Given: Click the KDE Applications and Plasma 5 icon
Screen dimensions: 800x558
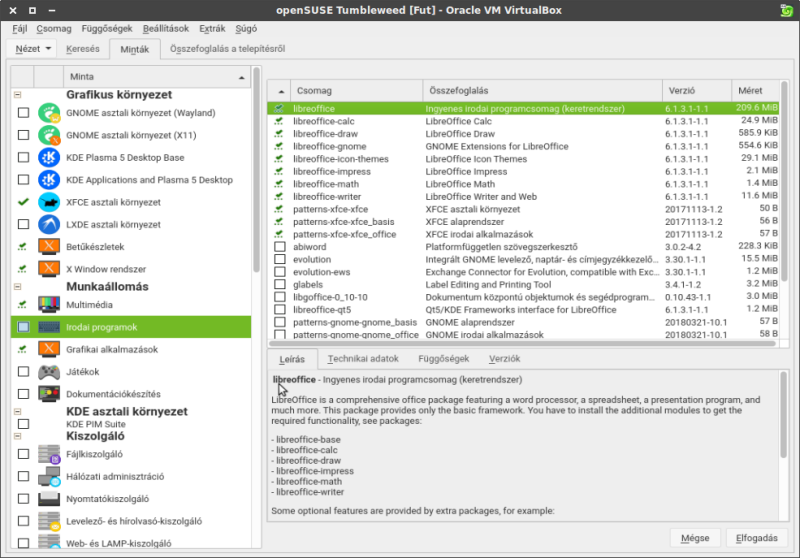Looking at the screenshot, I should (x=49, y=180).
